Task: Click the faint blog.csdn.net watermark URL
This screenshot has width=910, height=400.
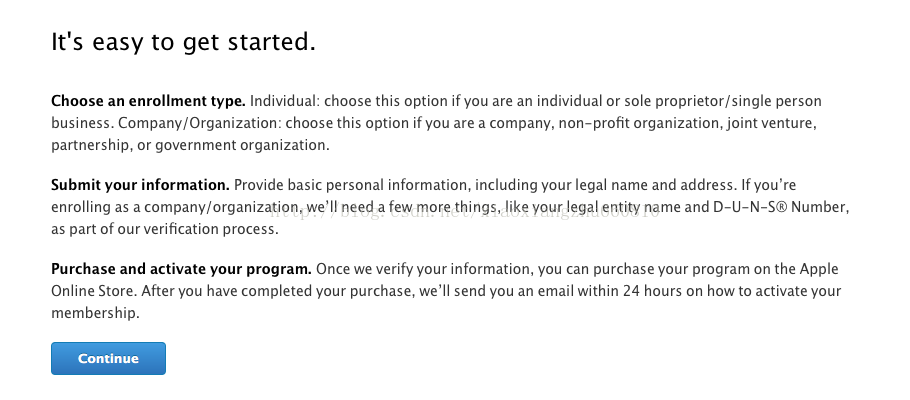Action: pos(465,212)
